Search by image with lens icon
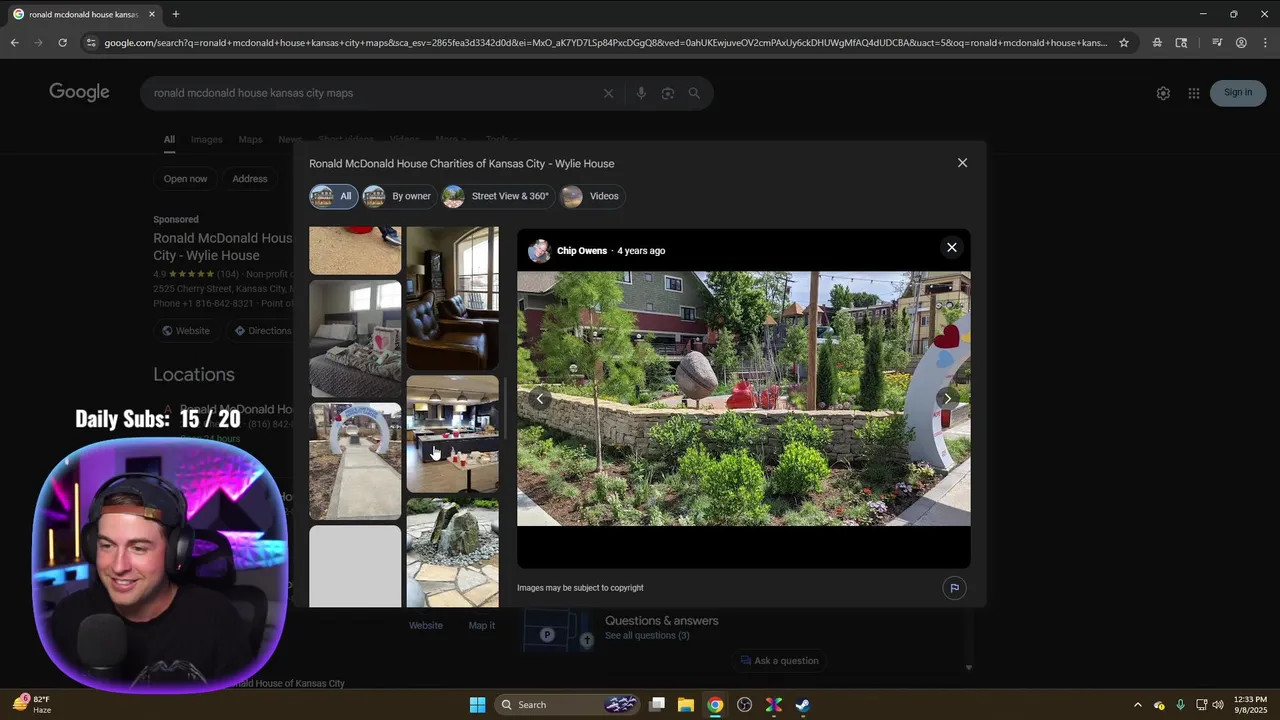Screen dimensions: 1280x720 668,93
